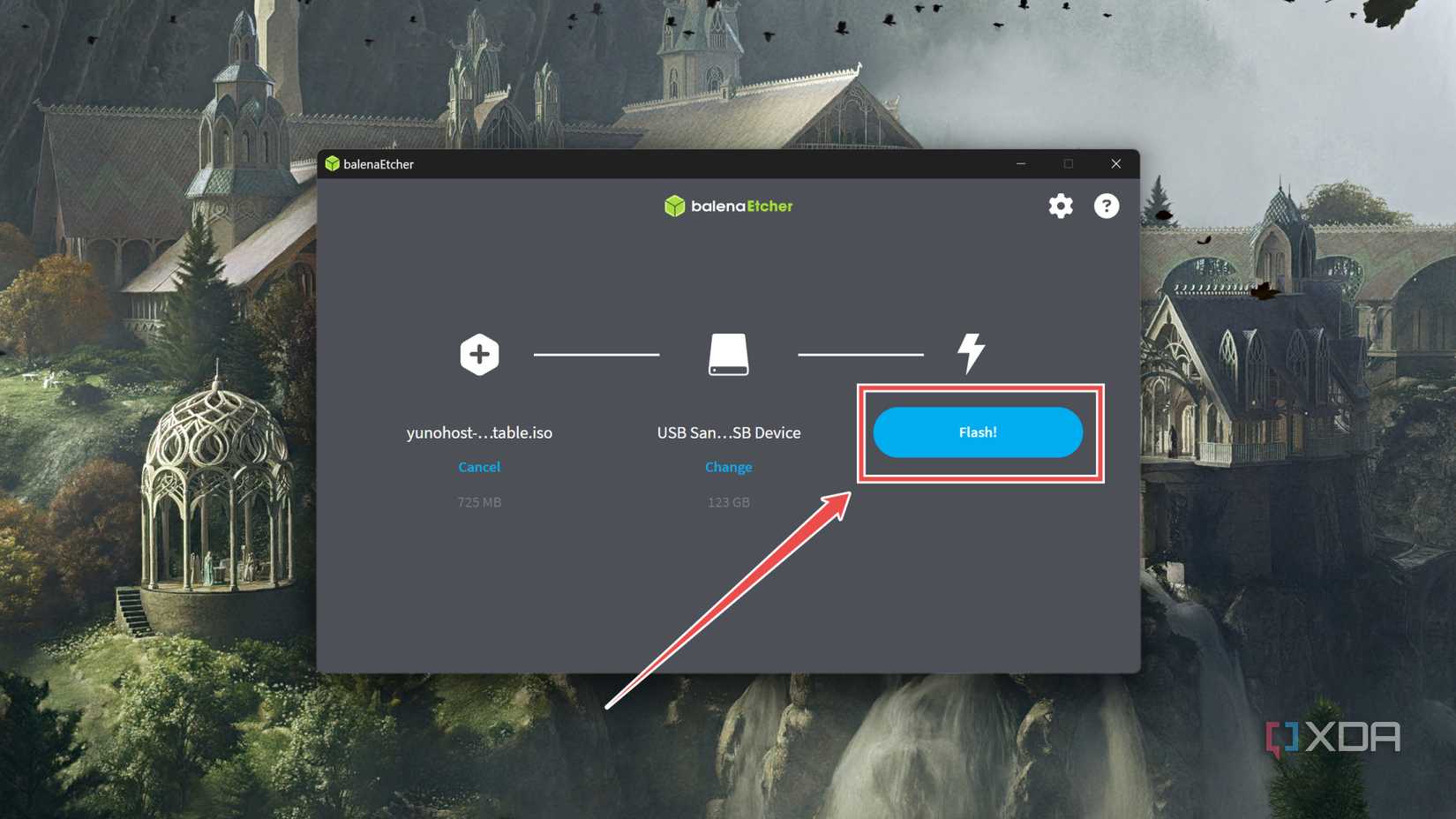Cancel the selected yunohost ISO image
Viewport: 1456px width, 819px height.
[479, 466]
